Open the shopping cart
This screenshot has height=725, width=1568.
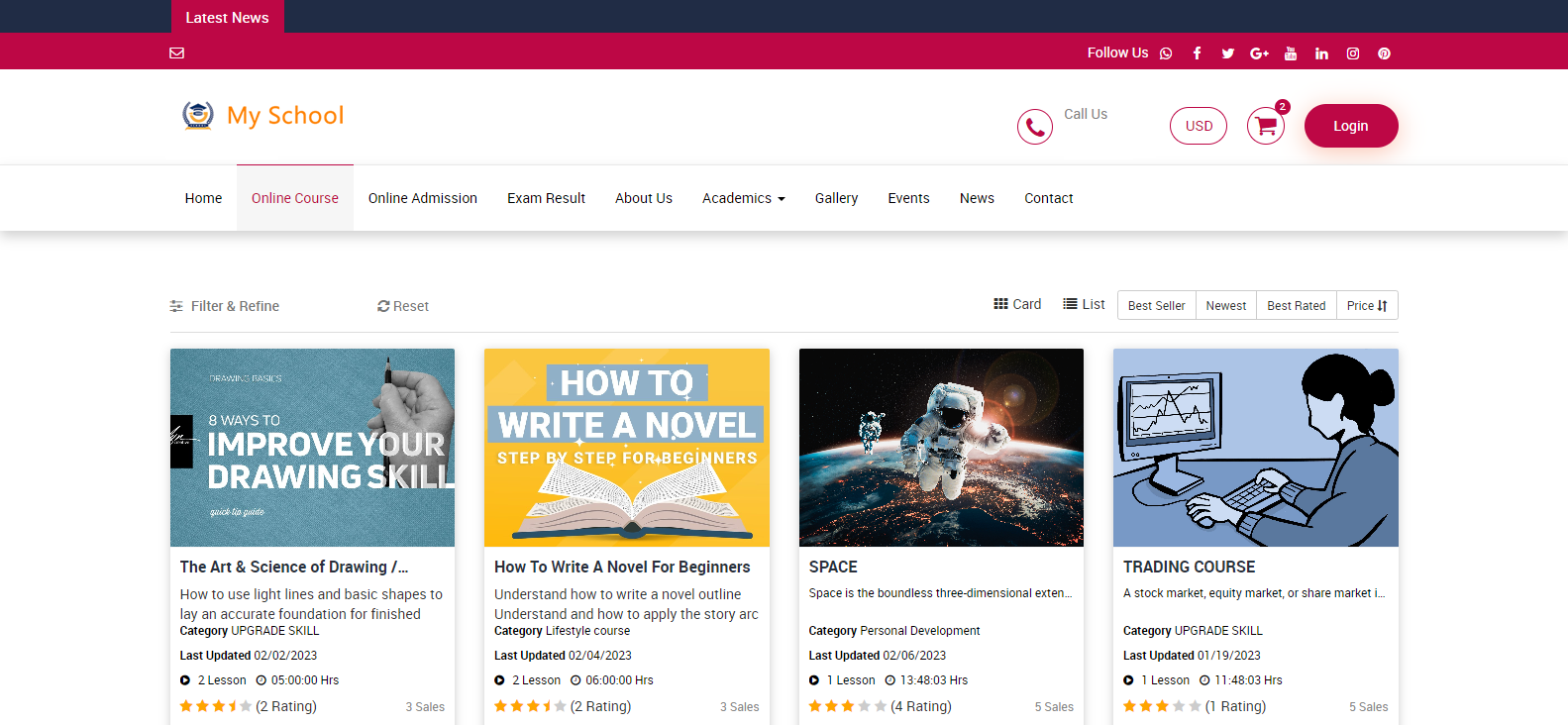[x=1266, y=126]
